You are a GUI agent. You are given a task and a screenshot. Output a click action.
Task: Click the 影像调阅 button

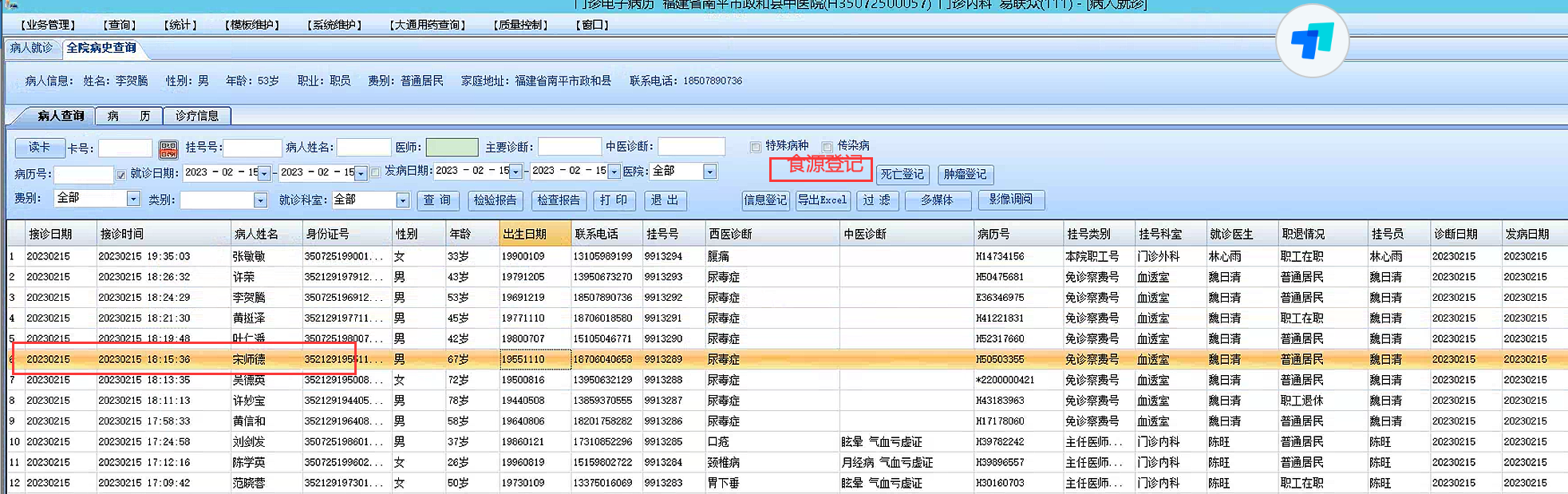tap(1011, 200)
